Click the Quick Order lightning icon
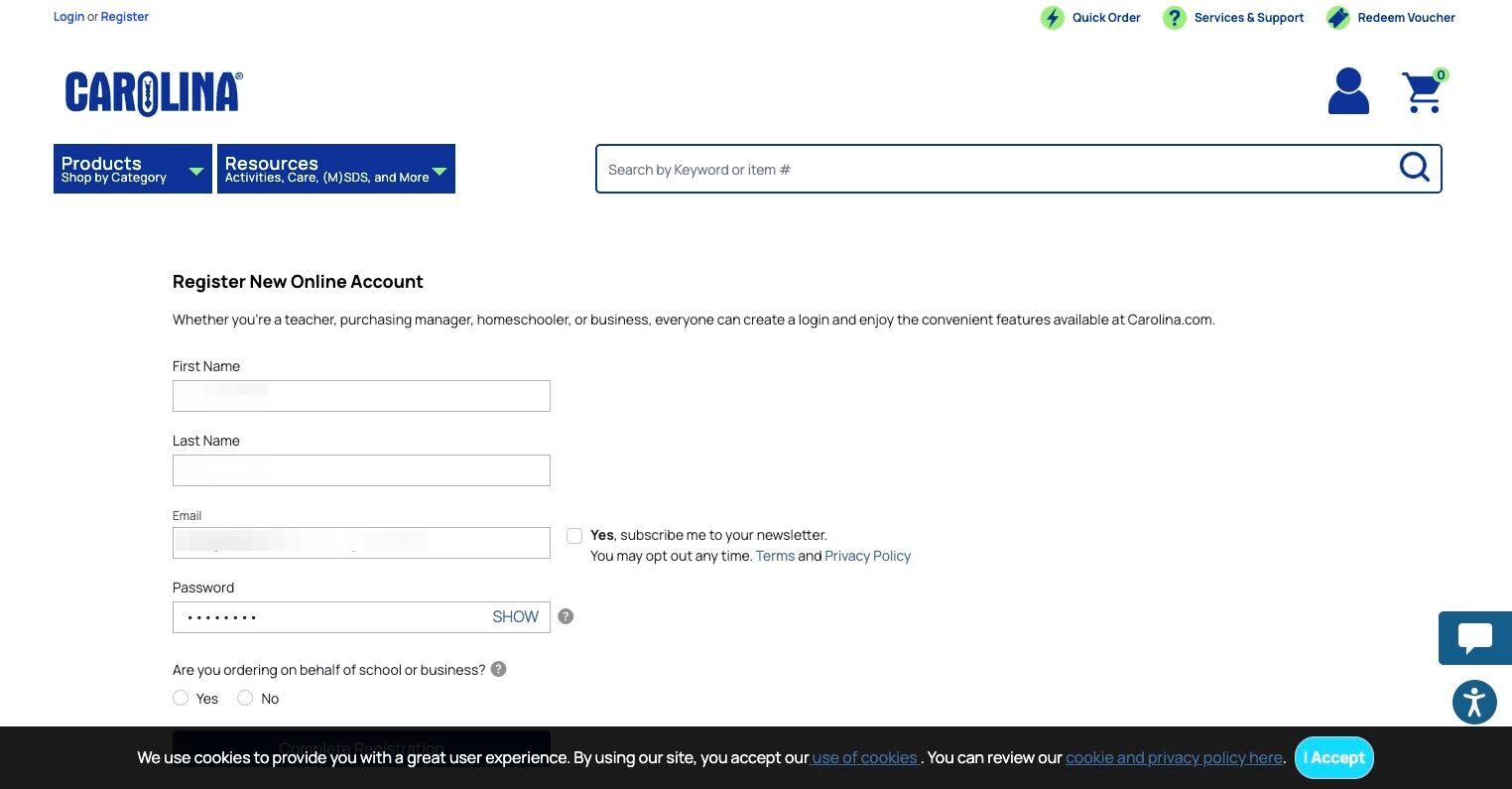Viewport: 1512px width, 789px height. (1052, 18)
